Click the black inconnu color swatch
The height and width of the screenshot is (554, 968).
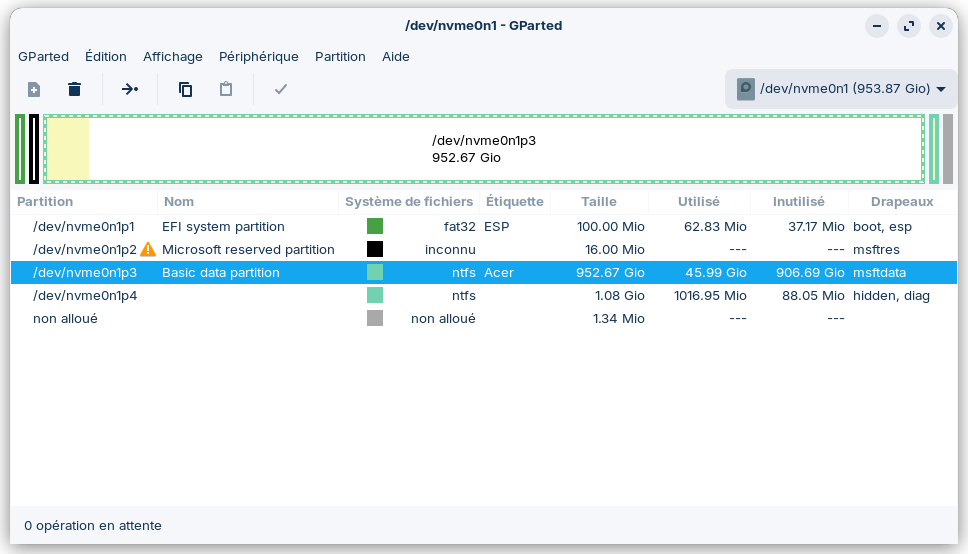point(375,249)
